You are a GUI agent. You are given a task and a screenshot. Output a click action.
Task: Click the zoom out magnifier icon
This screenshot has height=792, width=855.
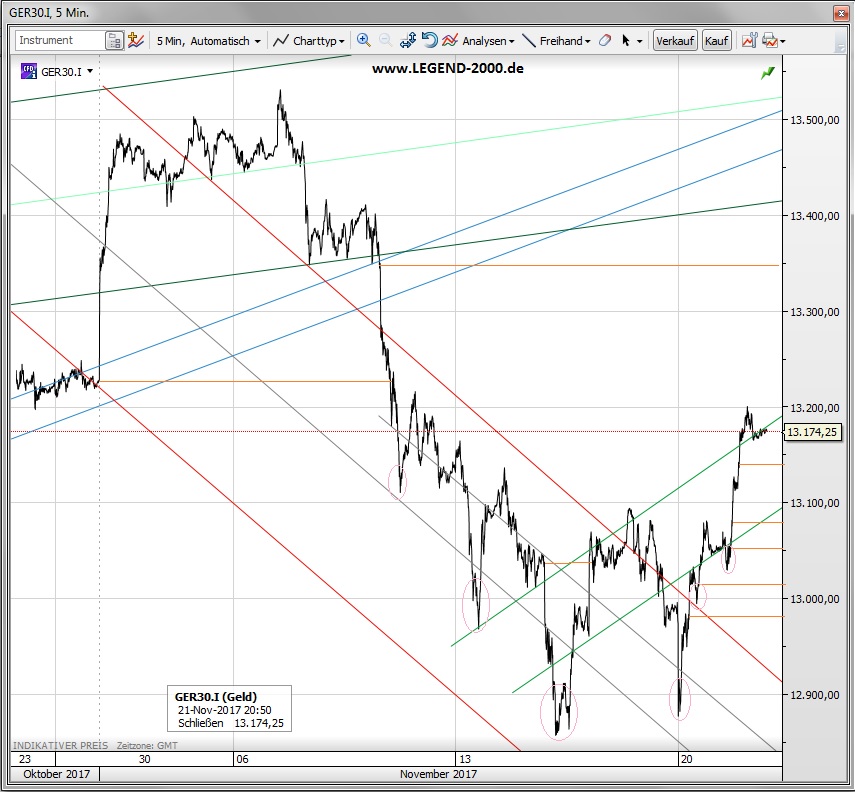coord(385,40)
